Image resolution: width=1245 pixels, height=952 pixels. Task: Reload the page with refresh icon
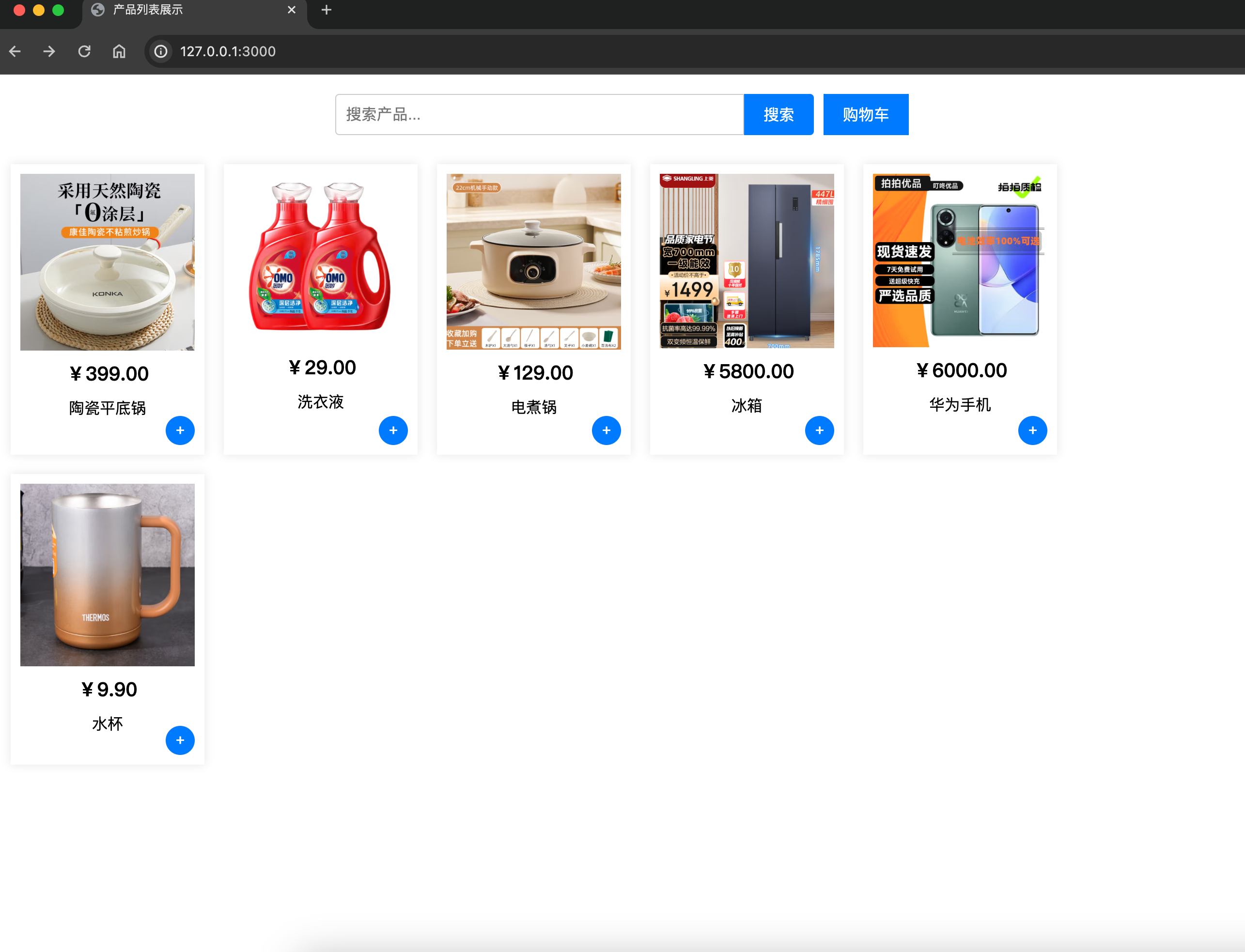coord(84,51)
